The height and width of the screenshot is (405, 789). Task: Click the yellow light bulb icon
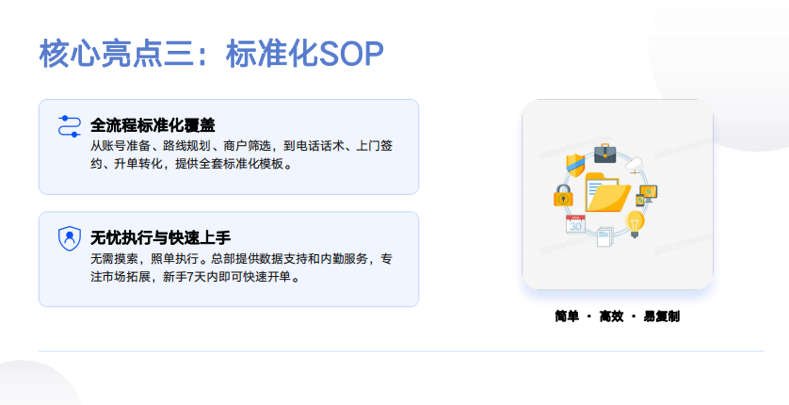(x=634, y=223)
